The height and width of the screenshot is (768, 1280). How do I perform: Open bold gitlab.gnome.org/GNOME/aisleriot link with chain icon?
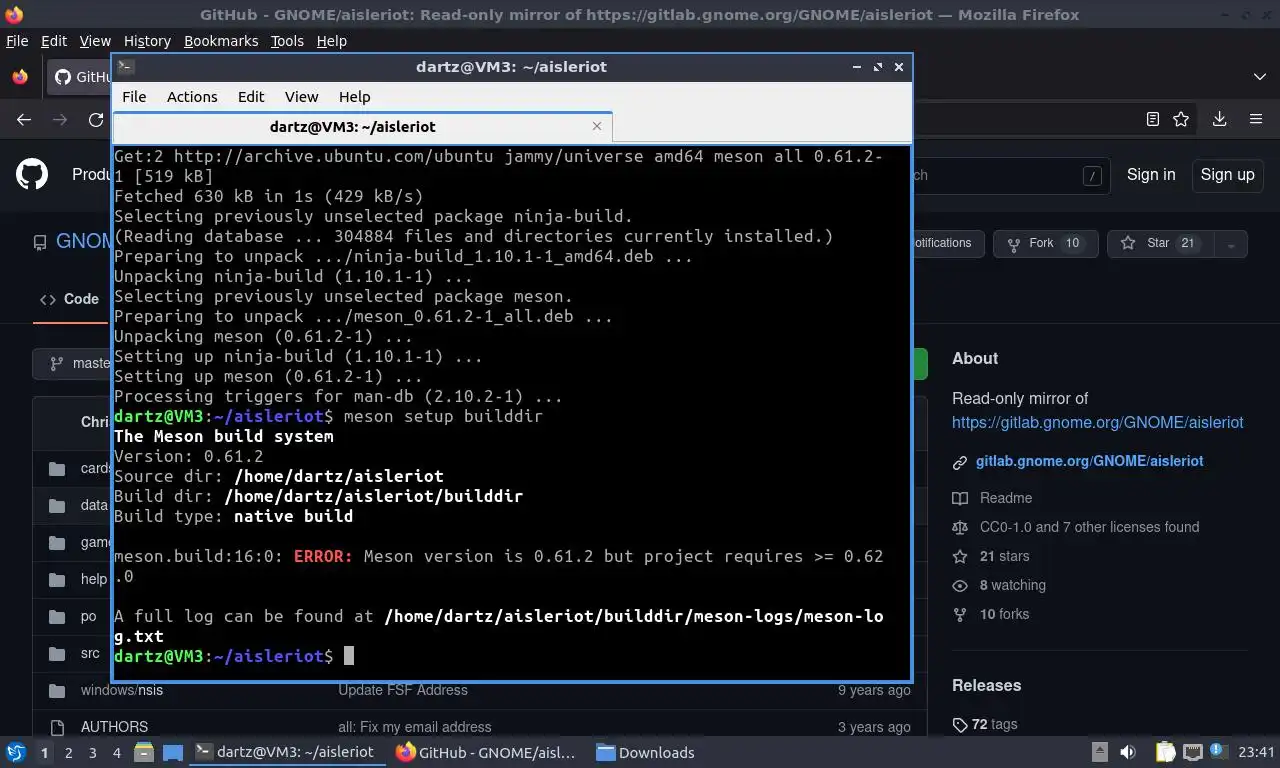(x=1089, y=461)
